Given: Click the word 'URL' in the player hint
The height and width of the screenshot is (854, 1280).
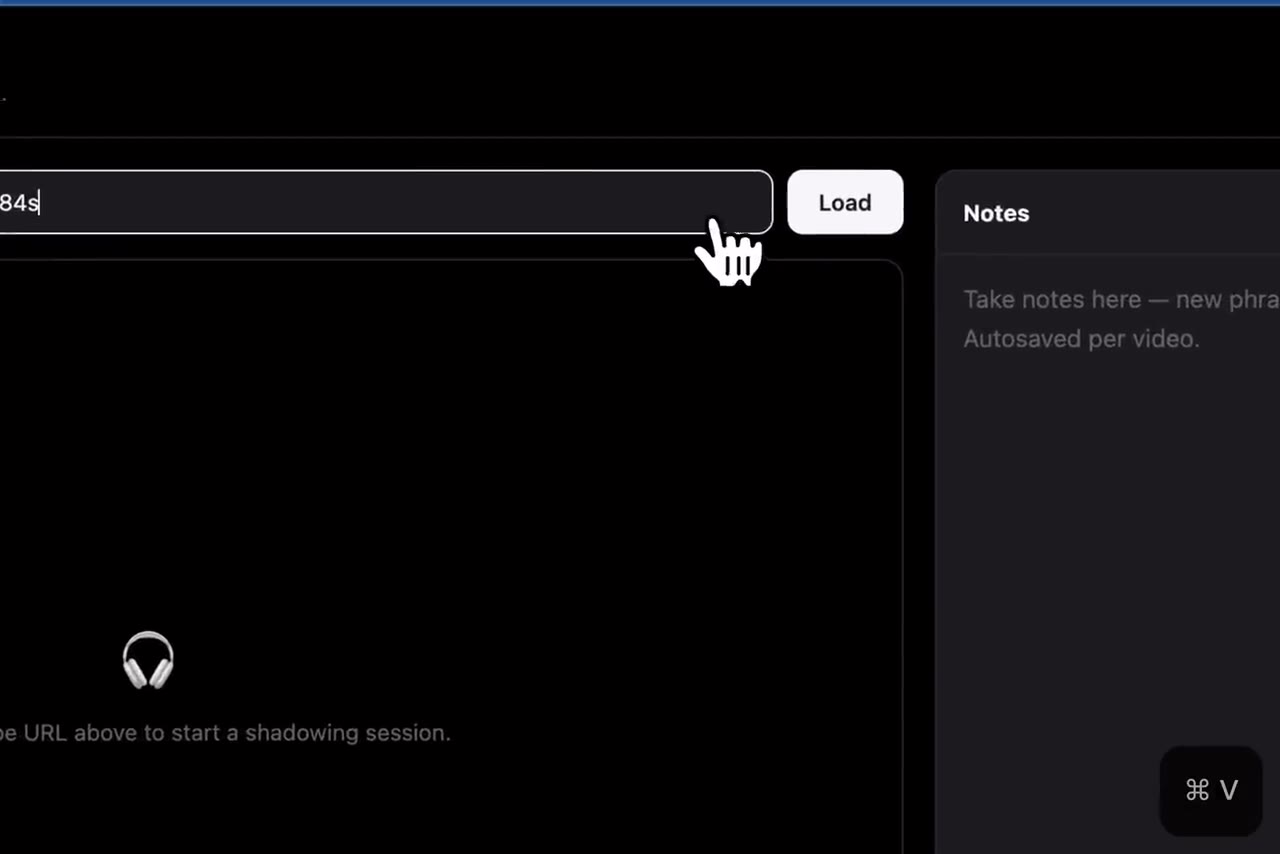Looking at the screenshot, I should [x=46, y=733].
